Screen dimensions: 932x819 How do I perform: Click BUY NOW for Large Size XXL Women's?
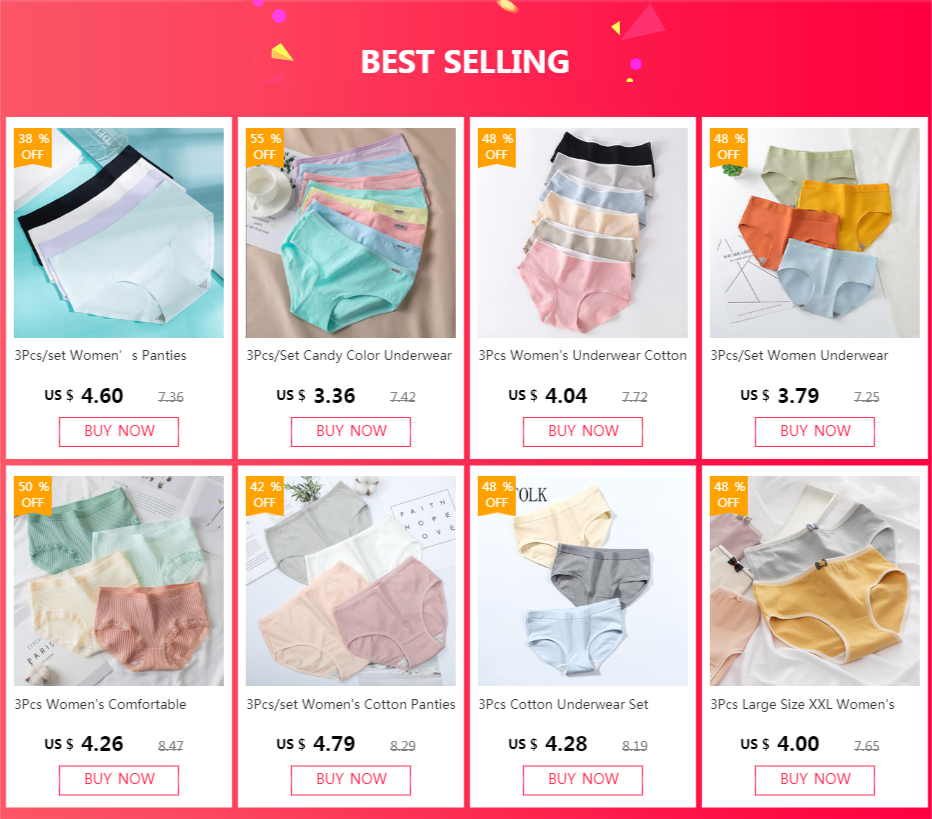click(815, 780)
